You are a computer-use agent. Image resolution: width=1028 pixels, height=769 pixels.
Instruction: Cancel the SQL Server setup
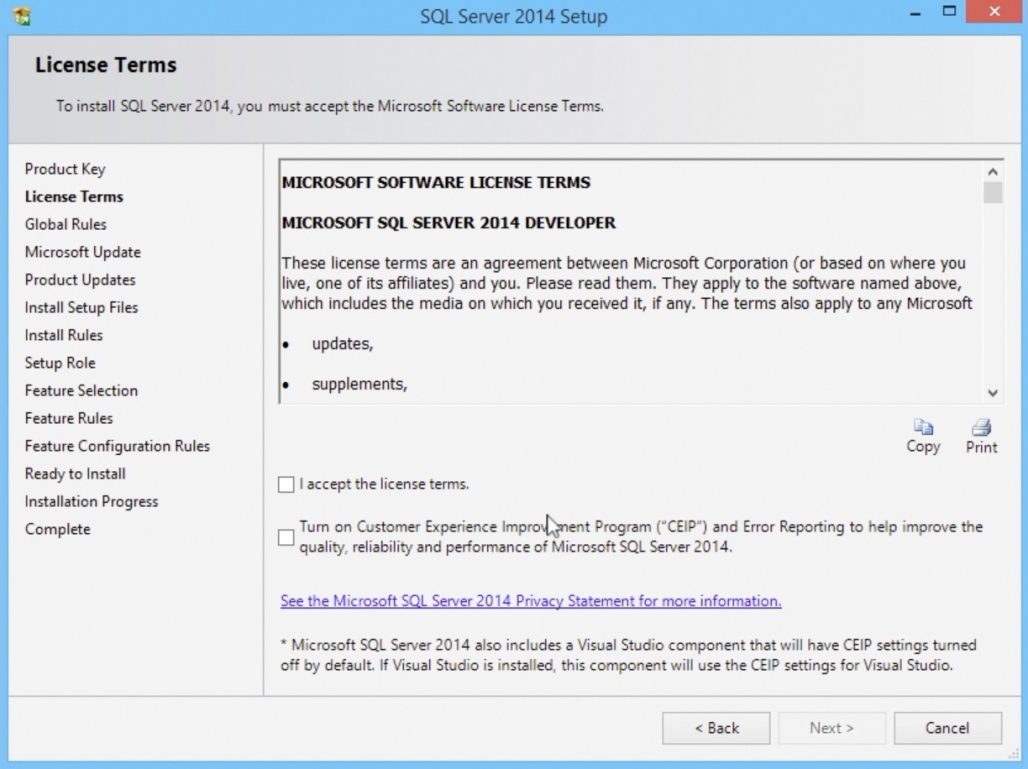[947, 728]
